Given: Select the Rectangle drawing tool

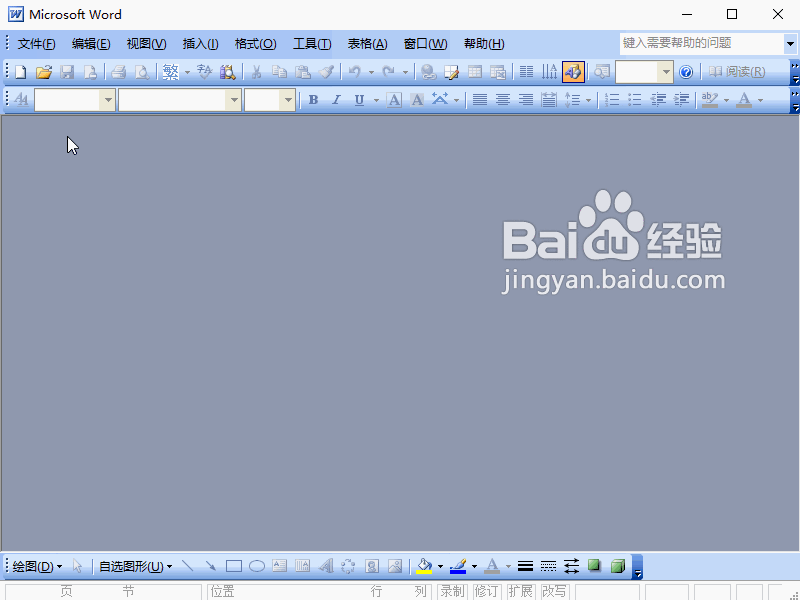Looking at the screenshot, I should [x=234, y=566].
